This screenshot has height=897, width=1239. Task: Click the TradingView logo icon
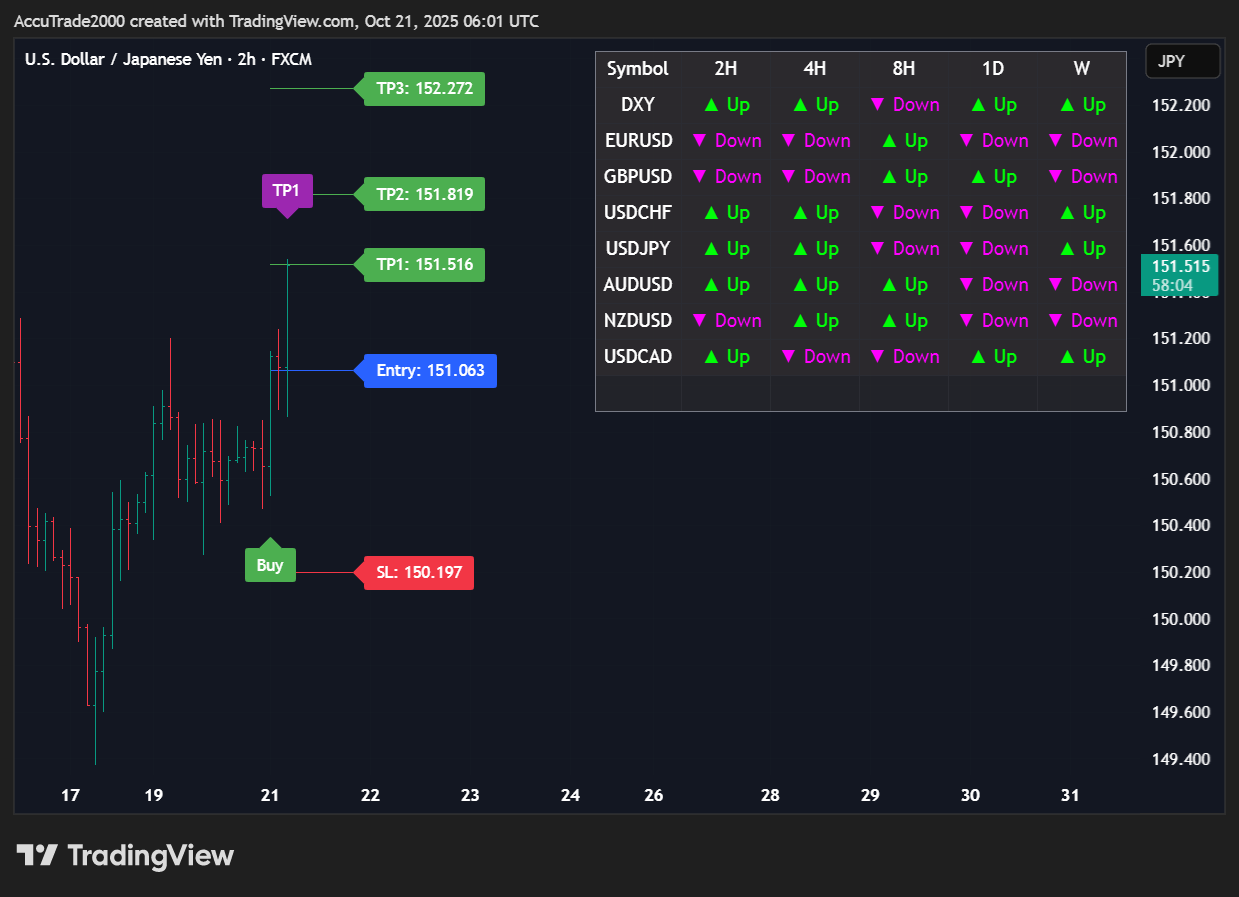[37, 856]
